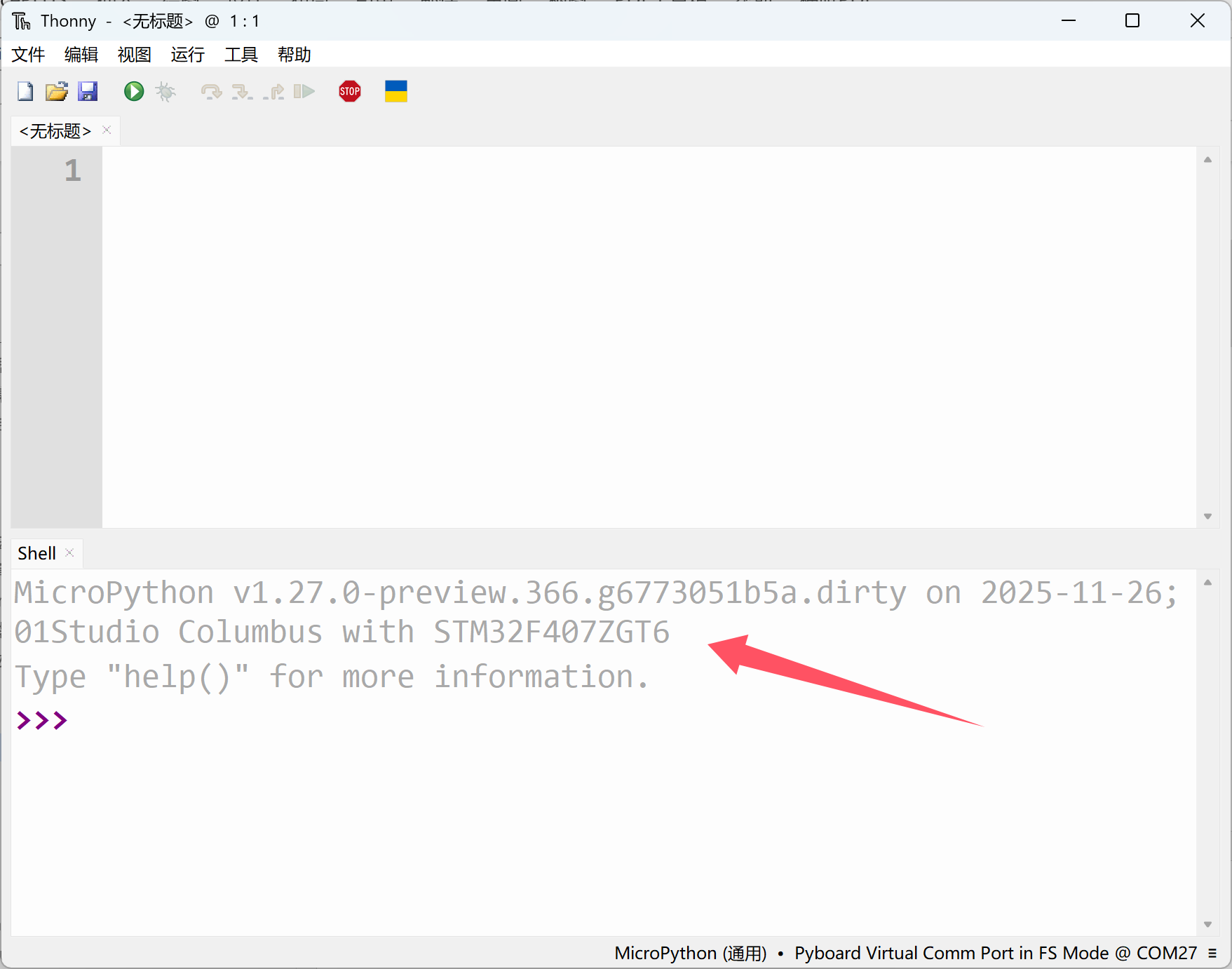Close the <无标题> editor tab

(x=106, y=130)
